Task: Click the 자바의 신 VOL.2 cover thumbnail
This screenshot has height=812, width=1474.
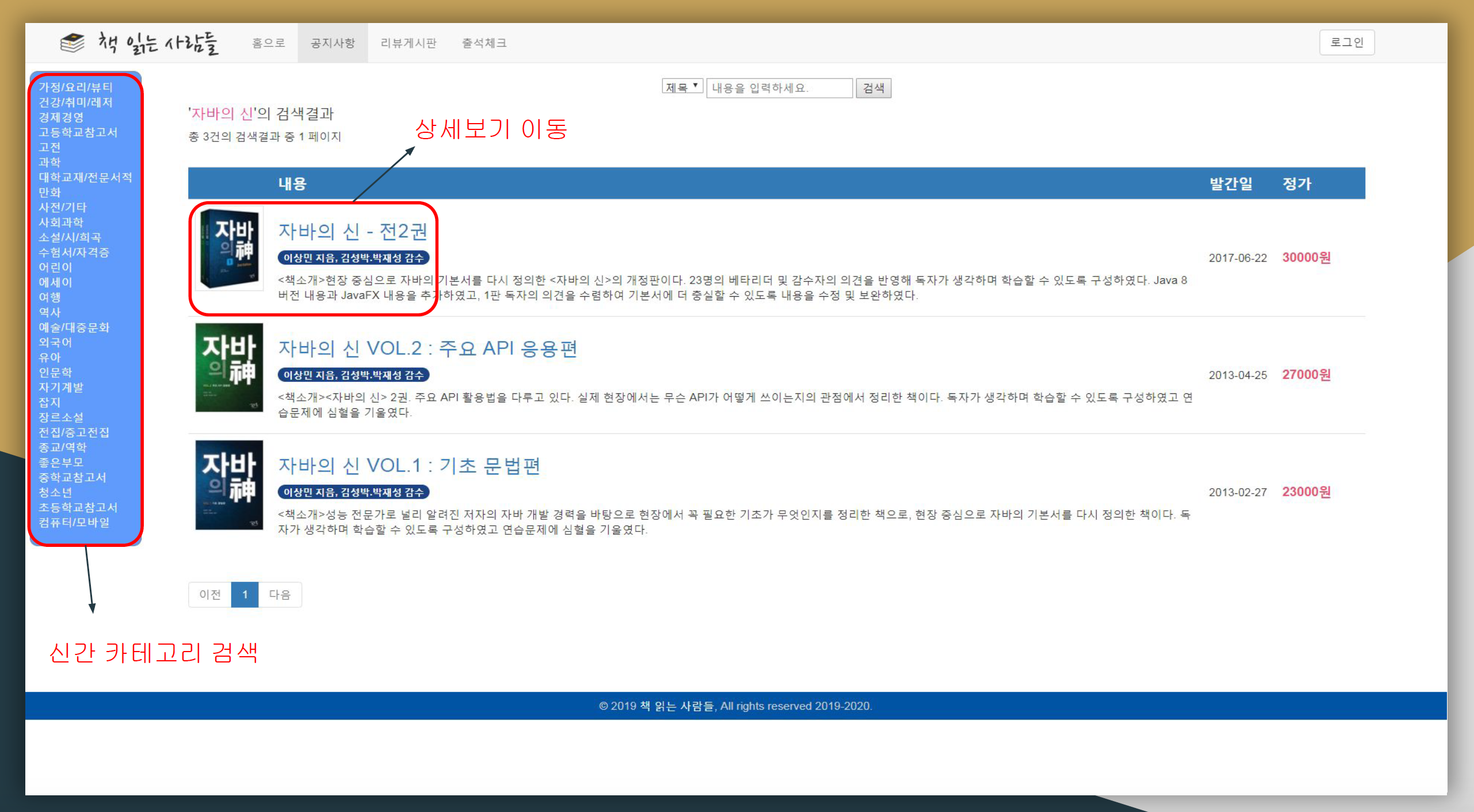Action: (x=229, y=367)
